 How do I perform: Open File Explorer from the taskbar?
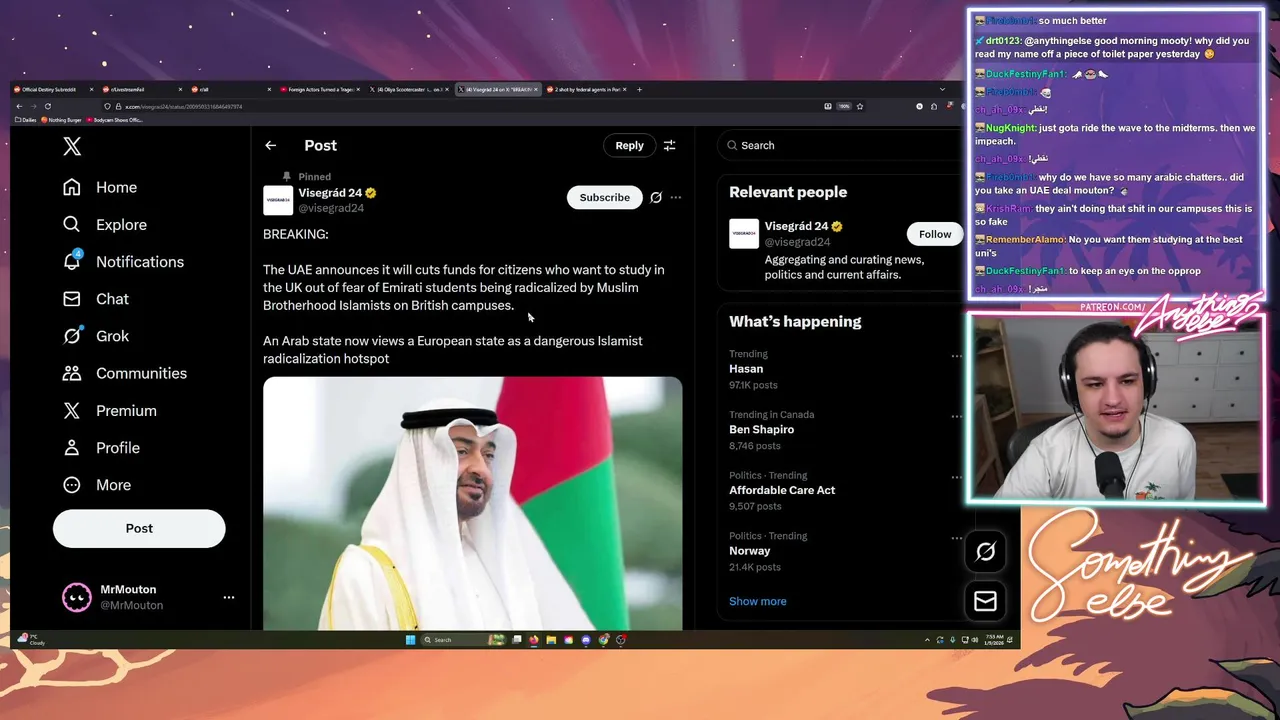[x=551, y=640]
